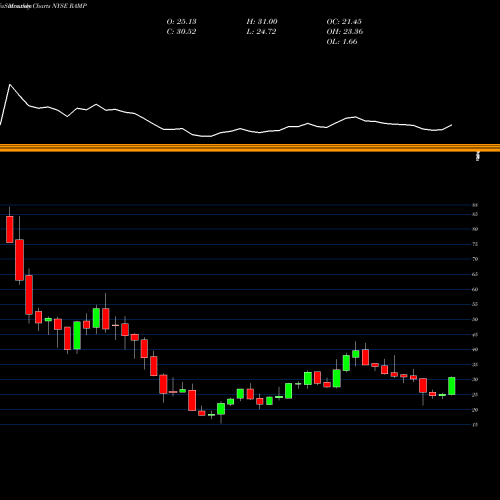Click the 15 price axis label
The width and height of the screenshot is (500, 500).
point(475,425)
